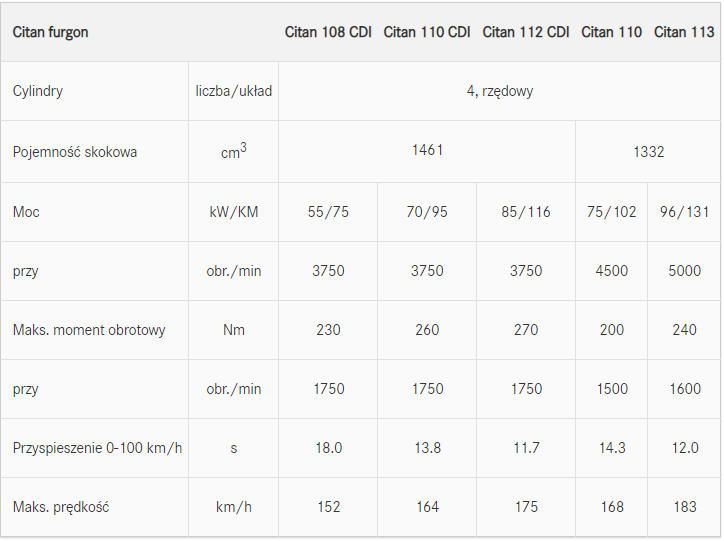The height and width of the screenshot is (541, 724).
Task: Click the 1461 displacement value
Action: click(x=427, y=150)
